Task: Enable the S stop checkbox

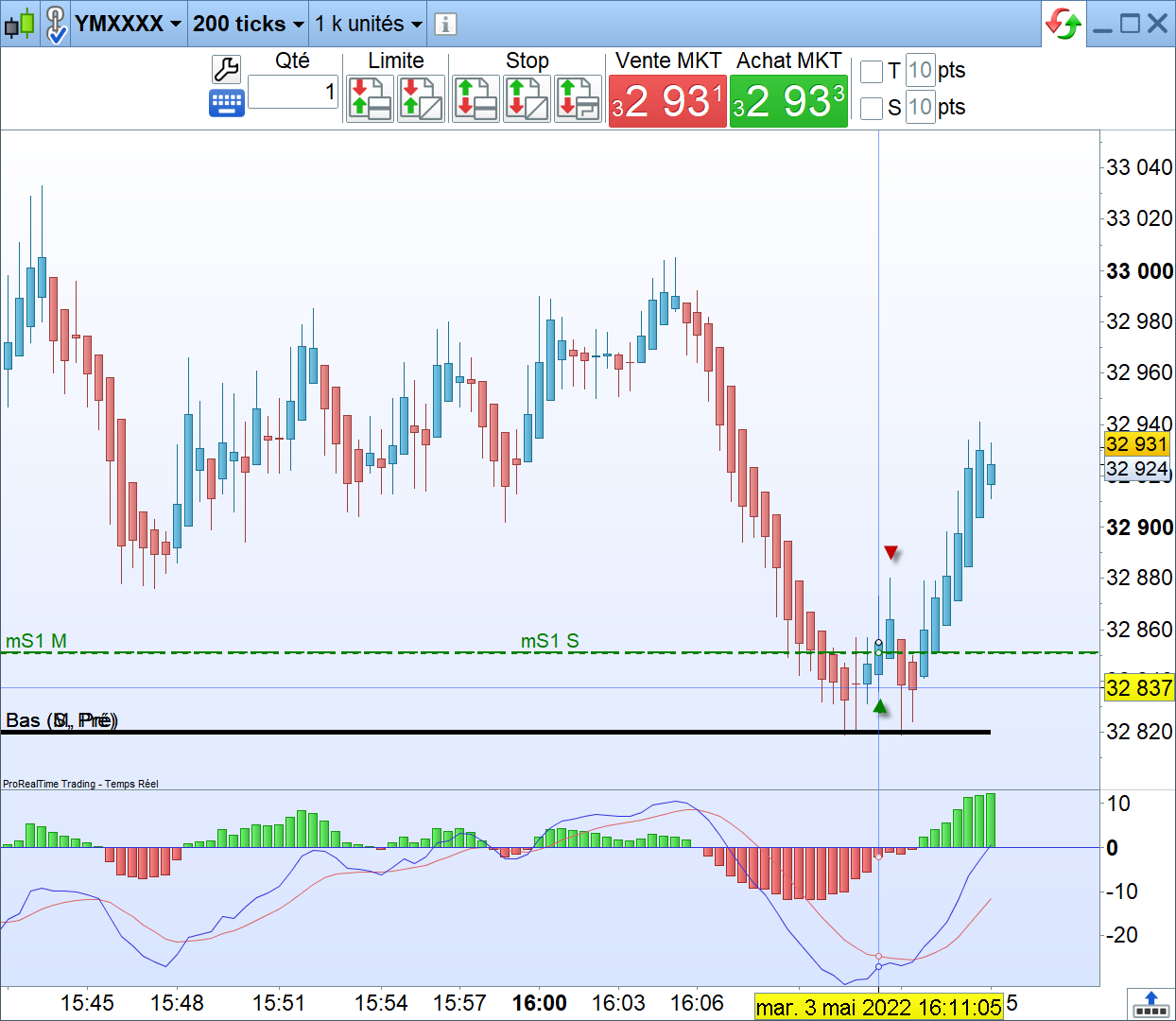Action: tap(872, 108)
